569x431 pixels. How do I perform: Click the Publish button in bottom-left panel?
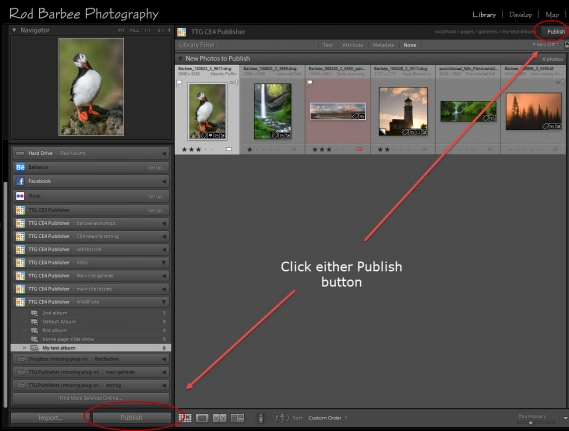click(131, 418)
